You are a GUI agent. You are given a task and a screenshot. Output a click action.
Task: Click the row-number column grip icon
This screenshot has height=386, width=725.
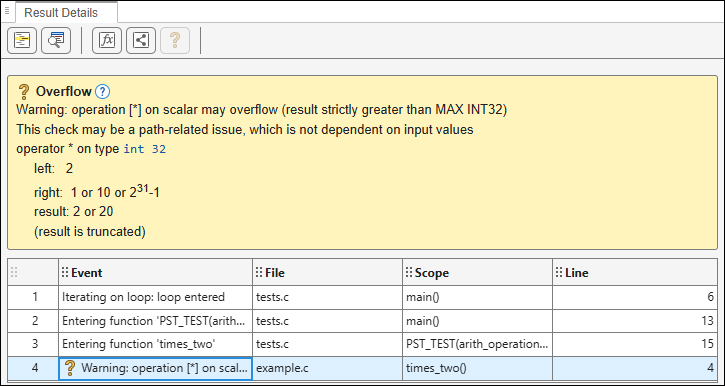tap(14, 273)
